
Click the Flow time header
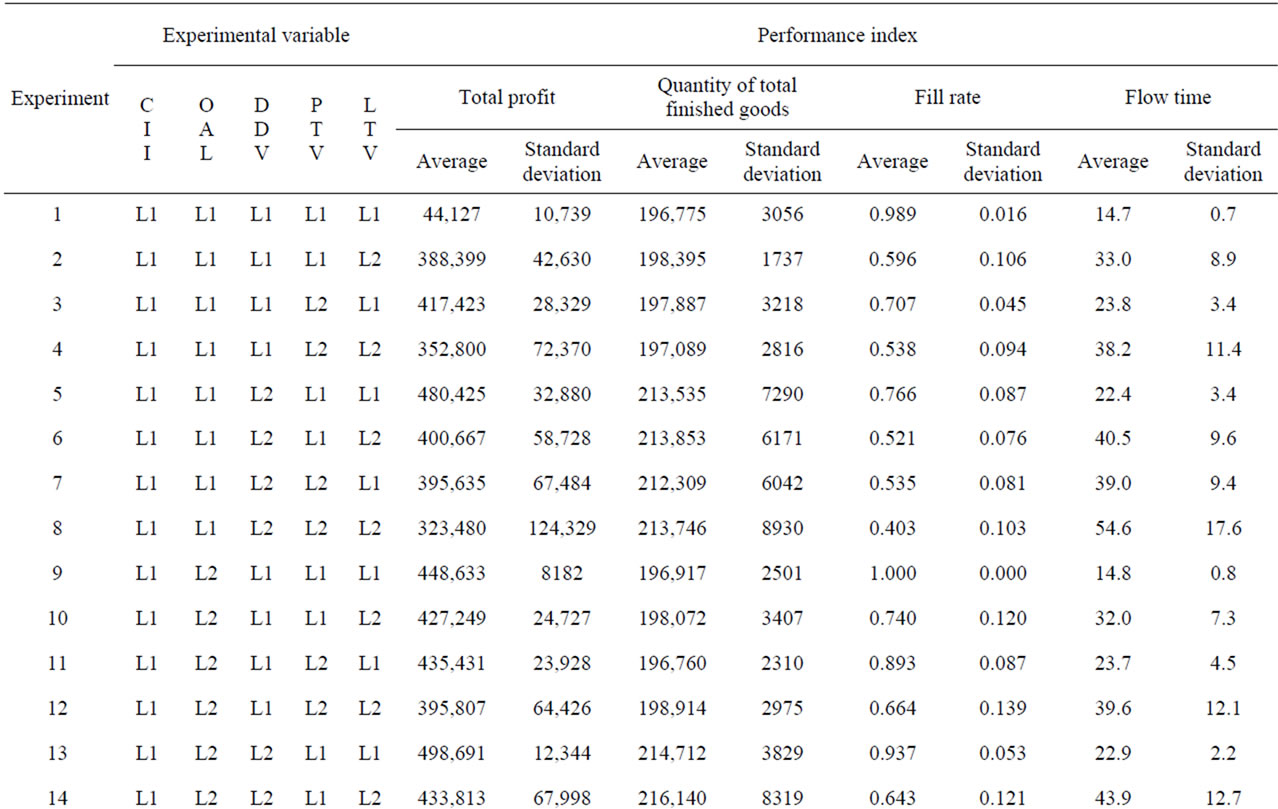pos(1168,98)
